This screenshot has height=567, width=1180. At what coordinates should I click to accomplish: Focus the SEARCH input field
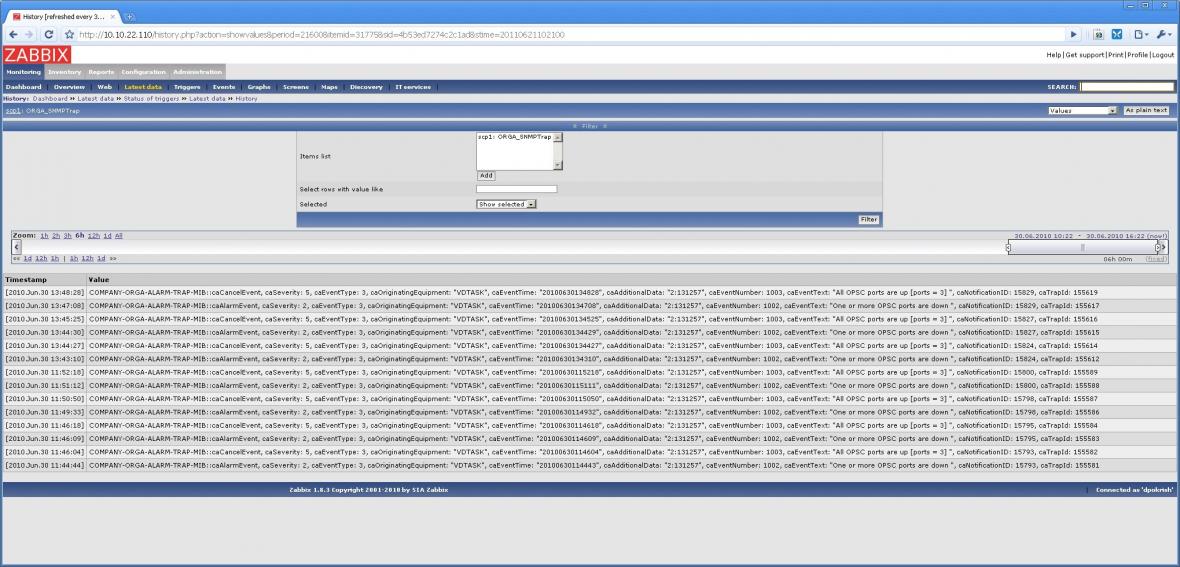(1127, 87)
